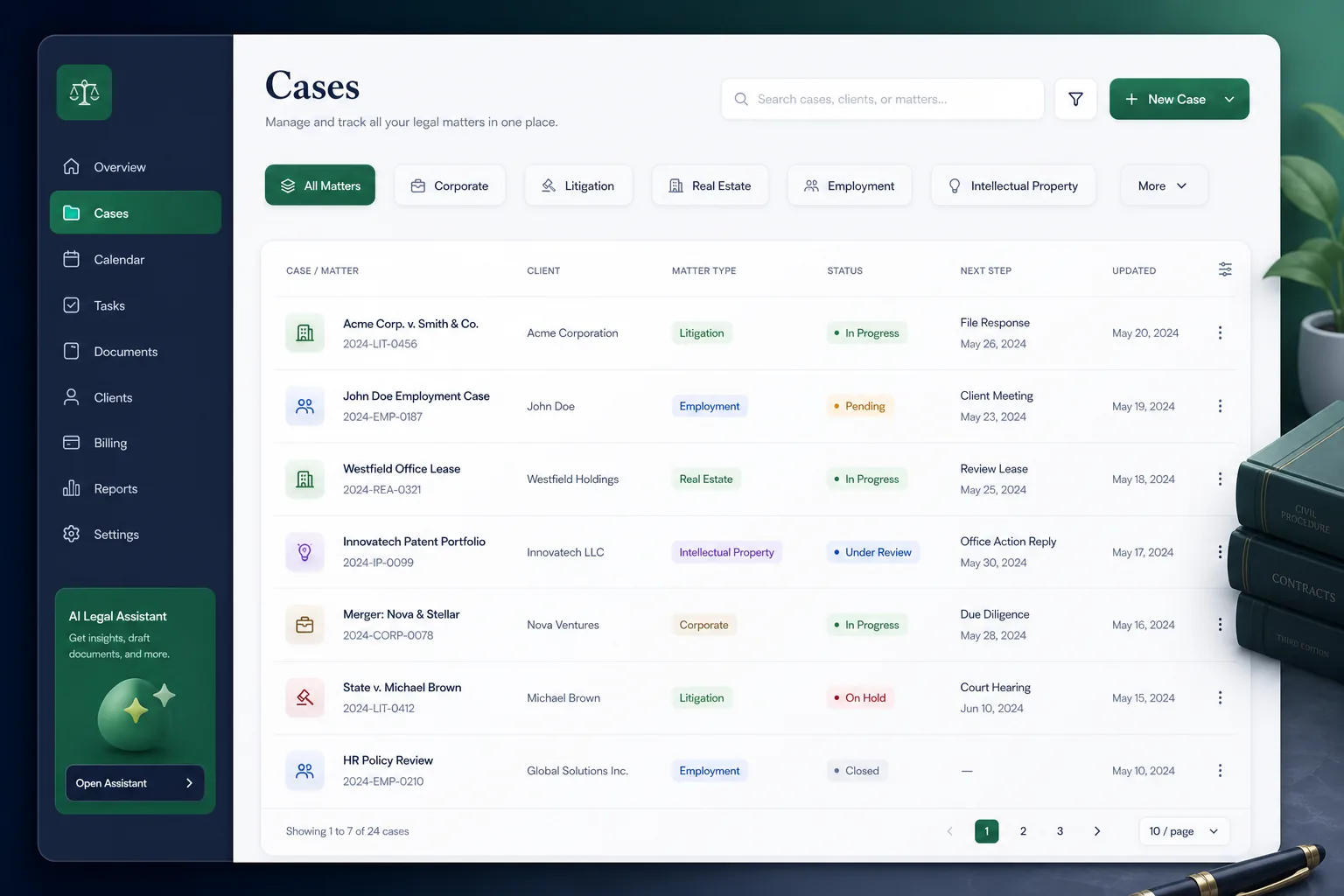Screen dimensions: 1344x896
Task: Open row actions for Merger: Nova & Stellar
Action: (1220, 625)
